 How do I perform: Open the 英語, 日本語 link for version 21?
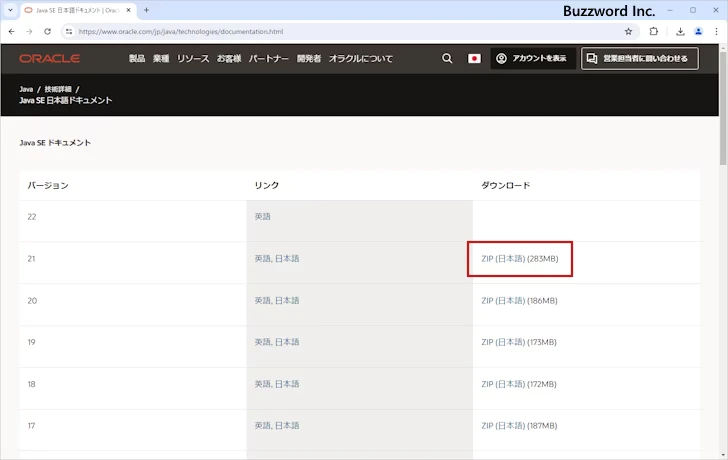pyautogui.click(x=277, y=259)
